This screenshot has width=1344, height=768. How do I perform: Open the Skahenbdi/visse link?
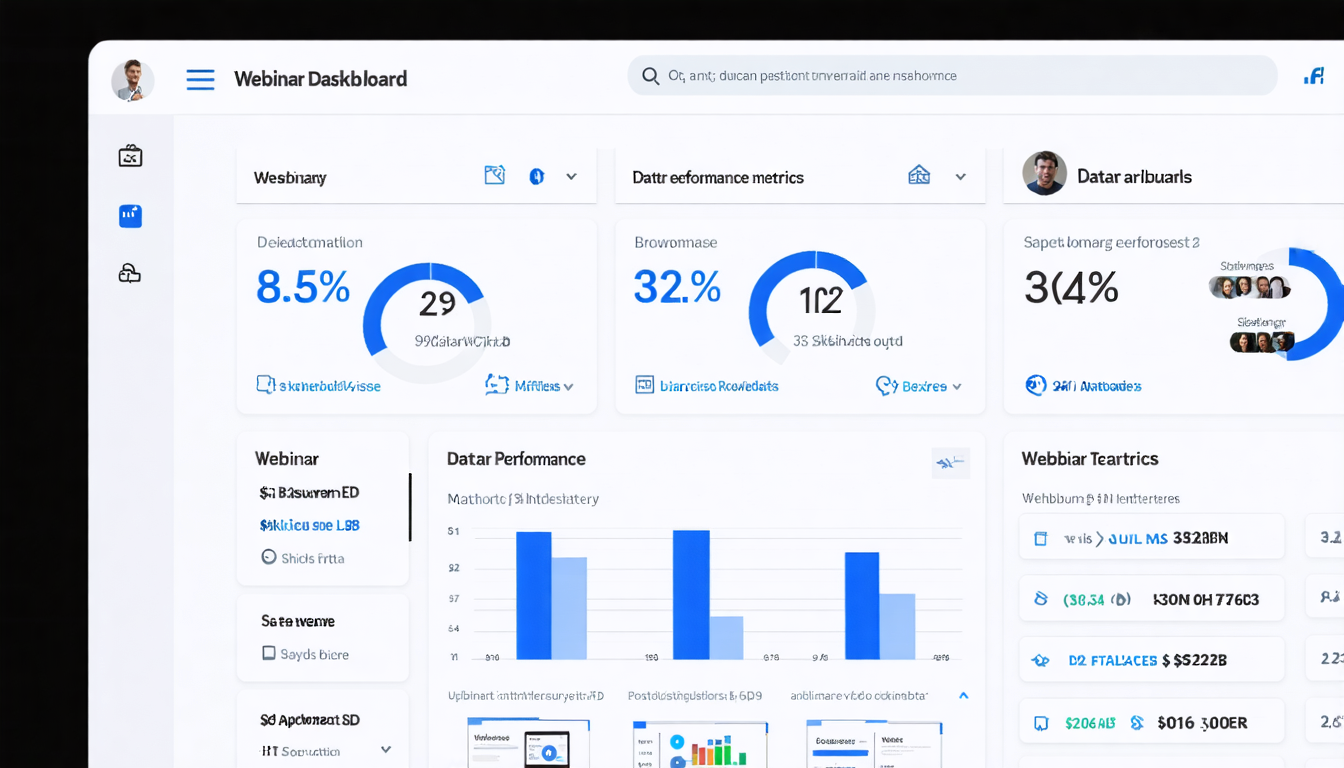[x=318, y=385]
